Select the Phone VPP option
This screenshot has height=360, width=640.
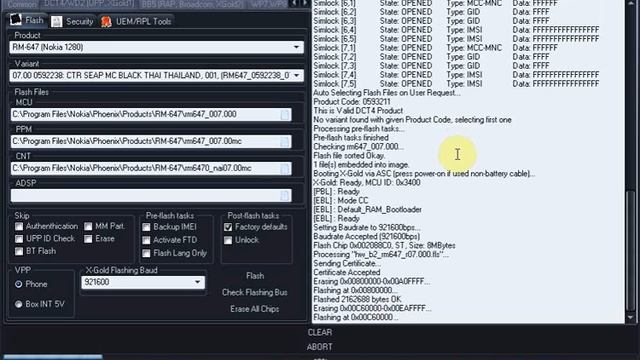[x=18, y=284]
